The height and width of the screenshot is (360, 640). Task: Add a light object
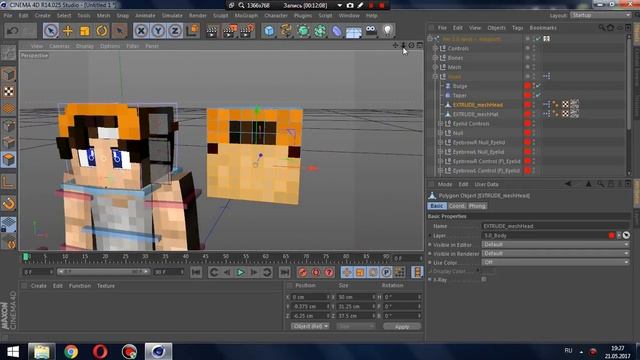(x=387, y=30)
